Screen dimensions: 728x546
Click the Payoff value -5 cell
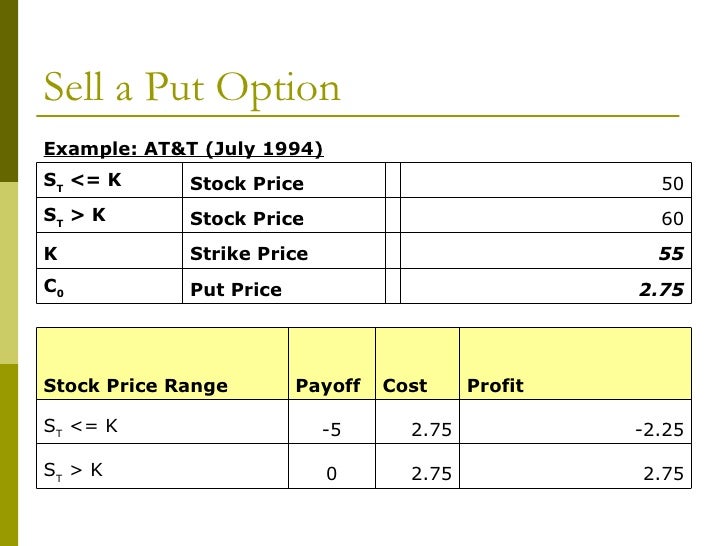coord(331,430)
